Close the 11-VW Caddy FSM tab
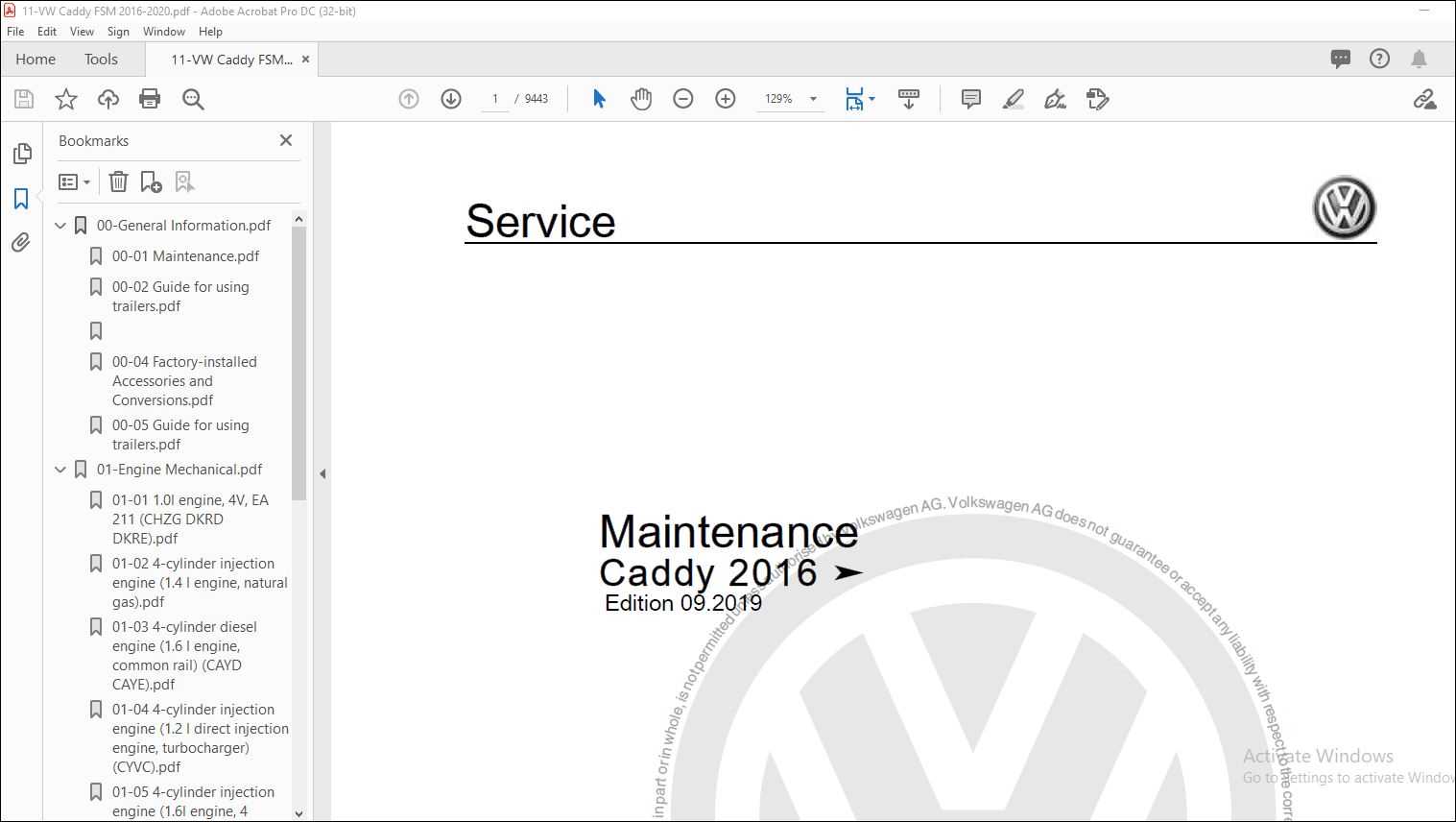 coord(306,60)
